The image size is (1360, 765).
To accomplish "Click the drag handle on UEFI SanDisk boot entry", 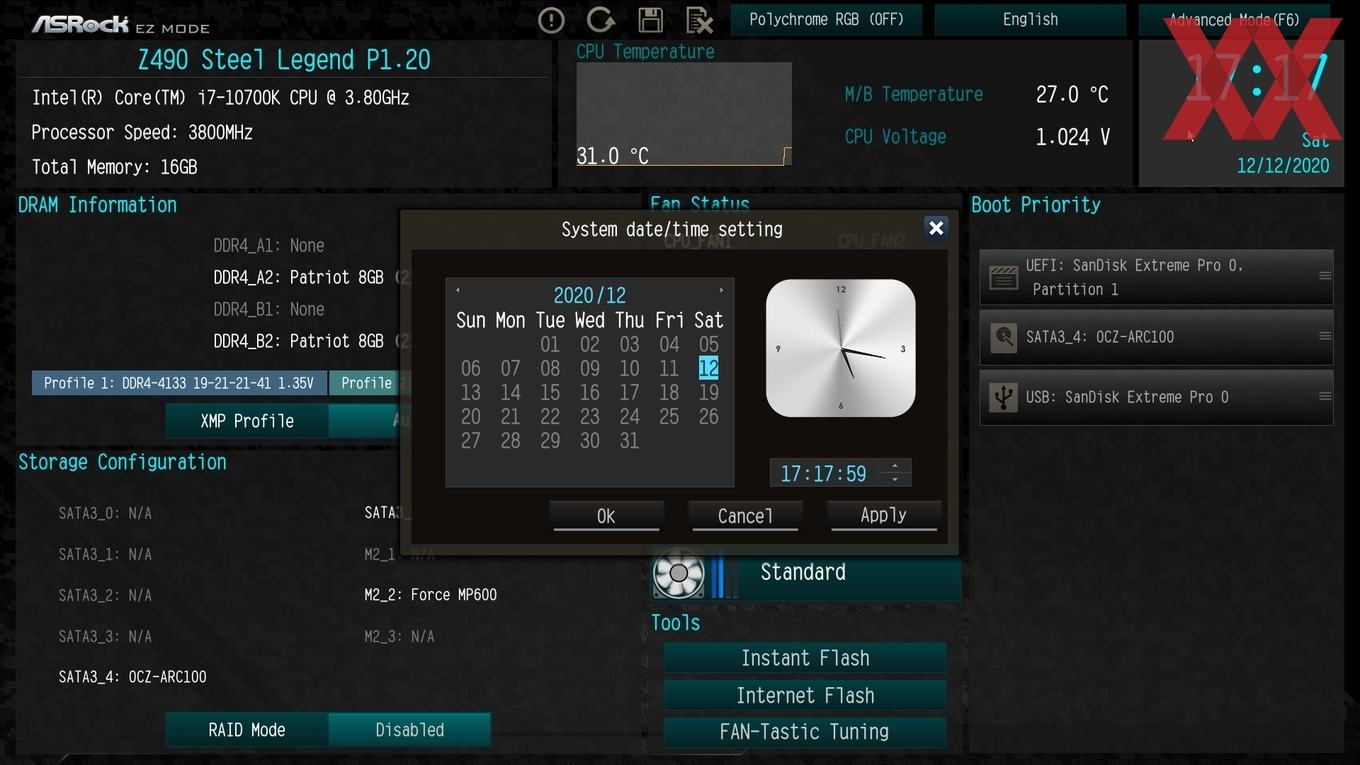I will point(1324,277).
